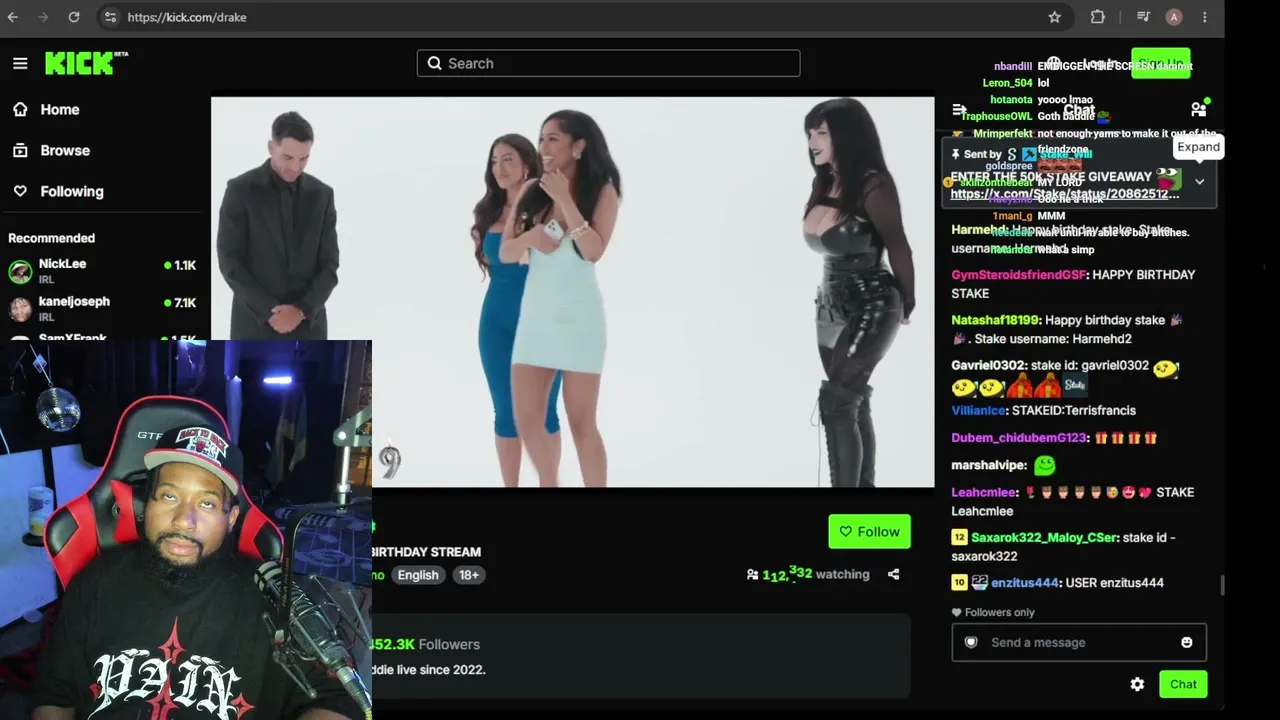
Task: Click username marshalvipe in chat
Action: tap(989, 465)
